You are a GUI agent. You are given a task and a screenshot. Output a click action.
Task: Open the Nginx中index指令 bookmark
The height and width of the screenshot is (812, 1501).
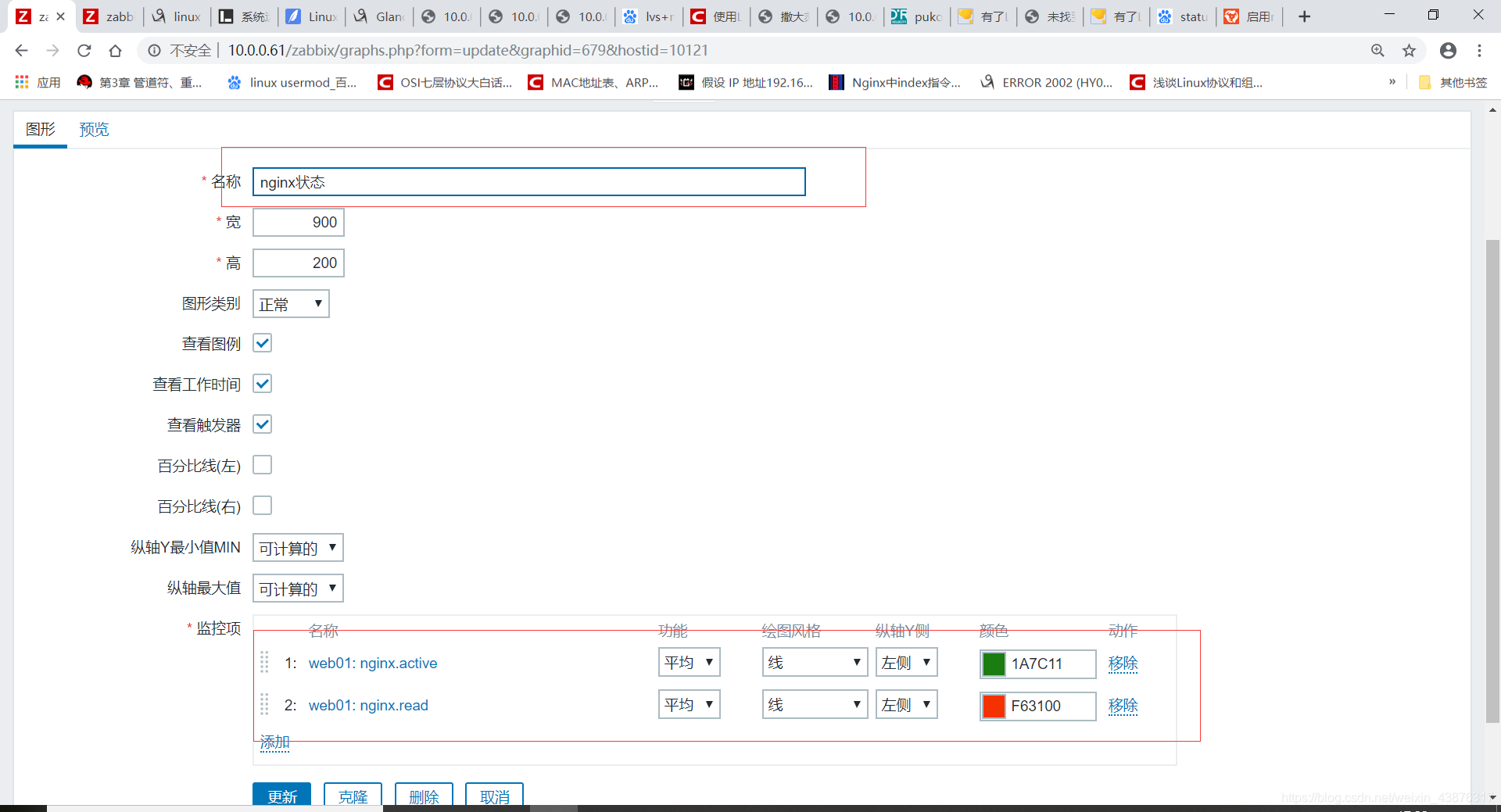tap(895, 82)
